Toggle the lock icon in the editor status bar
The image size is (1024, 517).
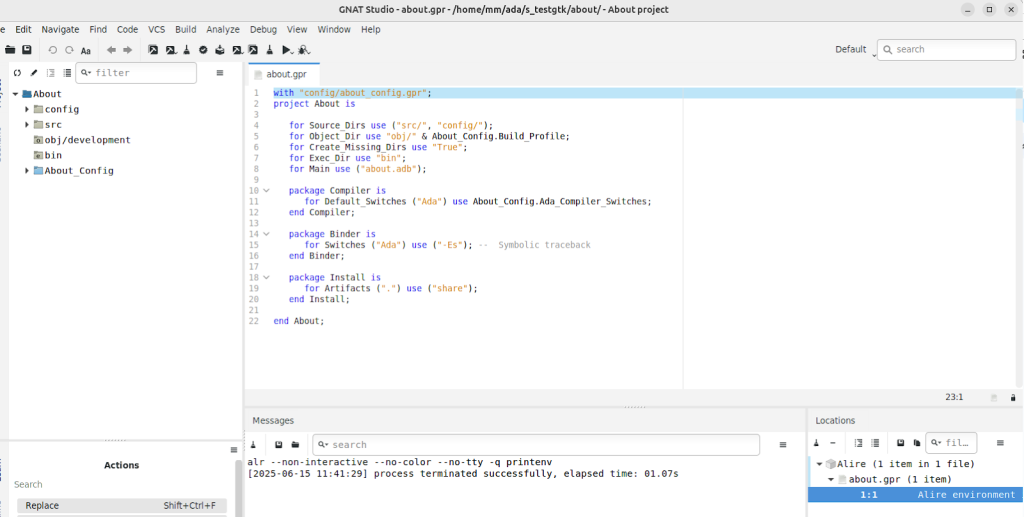coord(1013,397)
